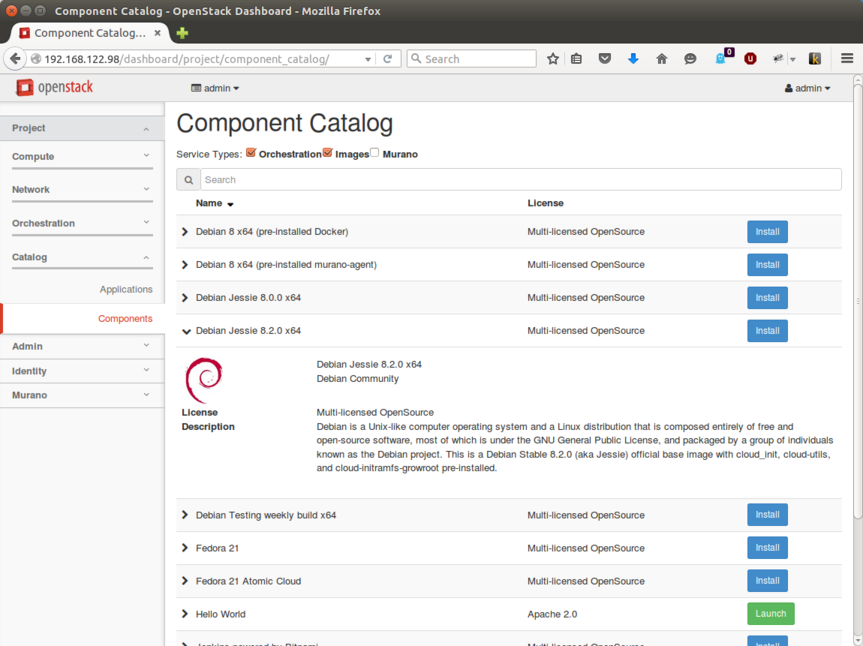
Task: Open the Firefox downloads arrow
Action: coord(632,58)
